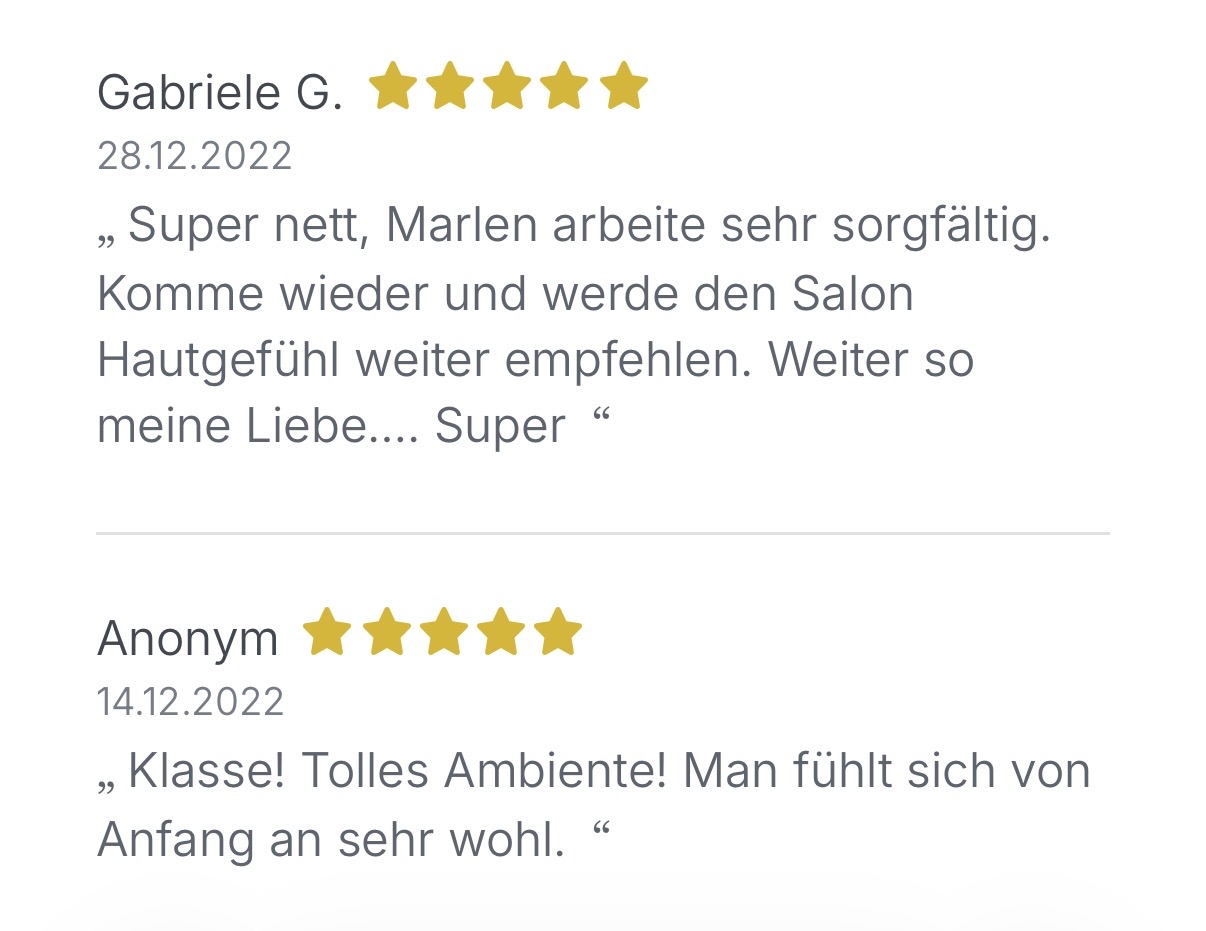Click the second star in Gabriele G.'s rating

tap(450, 86)
